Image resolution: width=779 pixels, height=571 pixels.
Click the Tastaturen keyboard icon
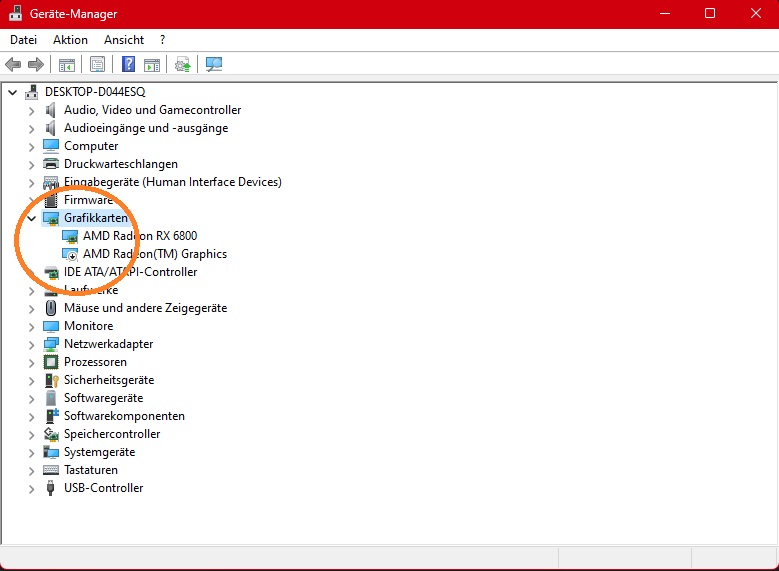coord(51,470)
